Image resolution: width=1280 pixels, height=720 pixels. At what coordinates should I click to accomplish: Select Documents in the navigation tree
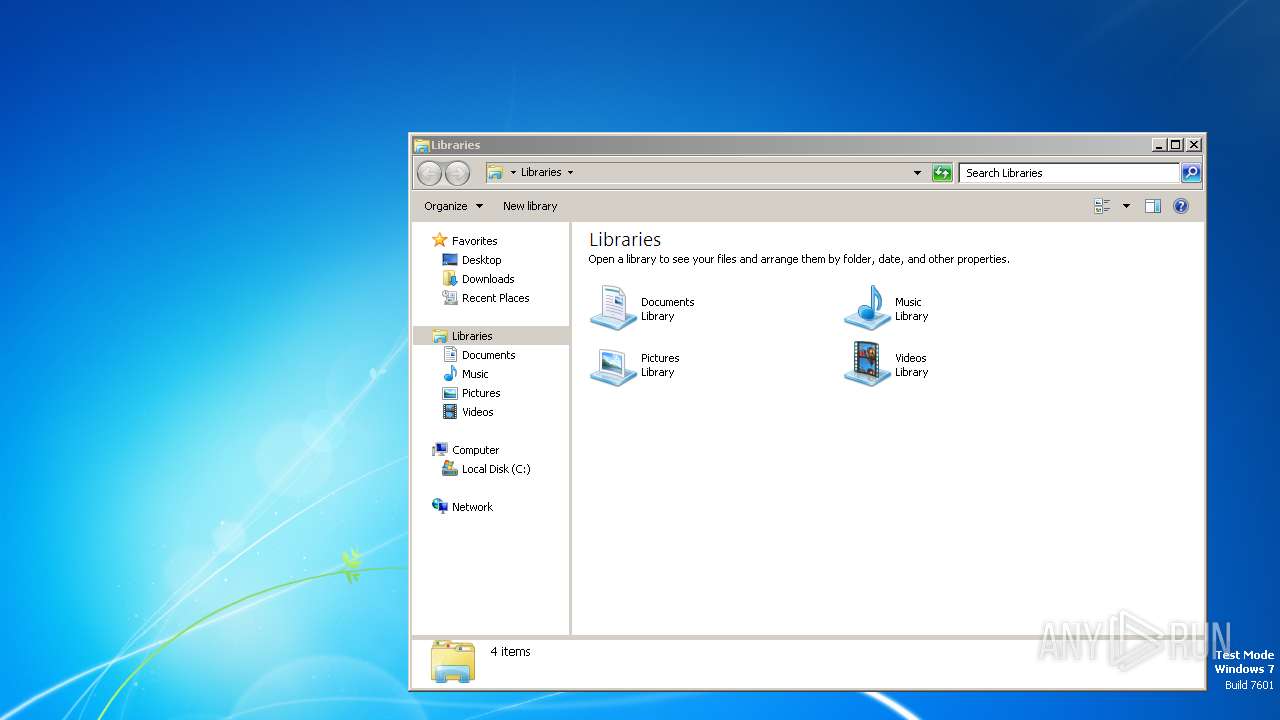pyautogui.click(x=488, y=355)
